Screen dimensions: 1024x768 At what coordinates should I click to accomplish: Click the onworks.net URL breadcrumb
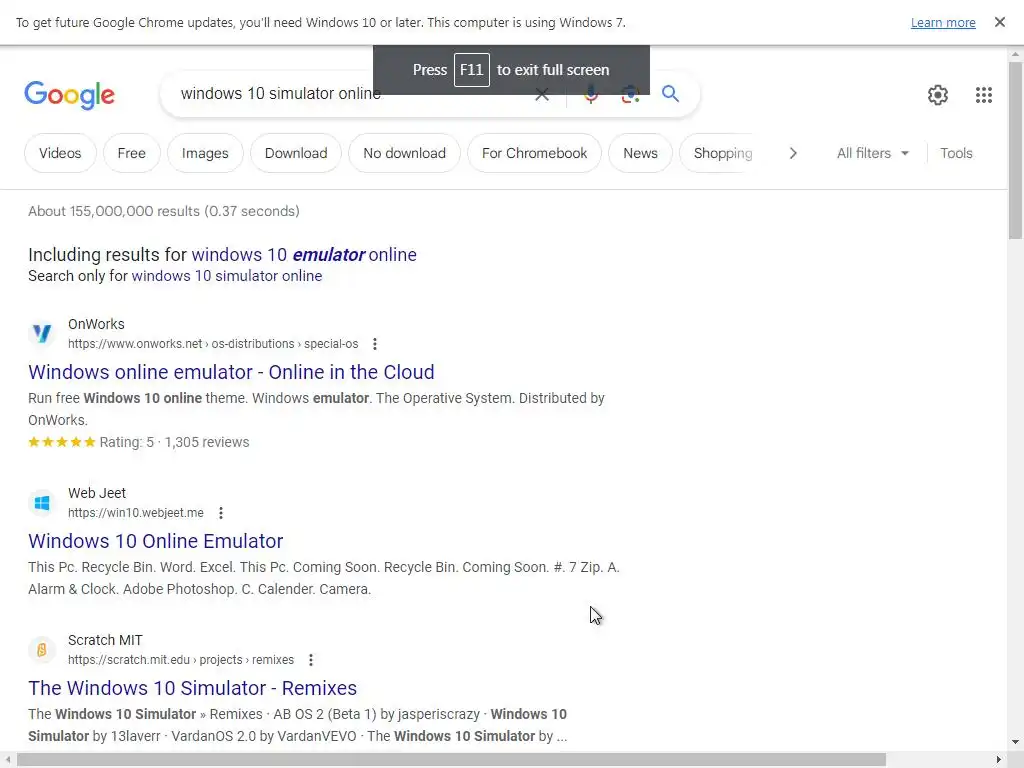tap(213, 344)
